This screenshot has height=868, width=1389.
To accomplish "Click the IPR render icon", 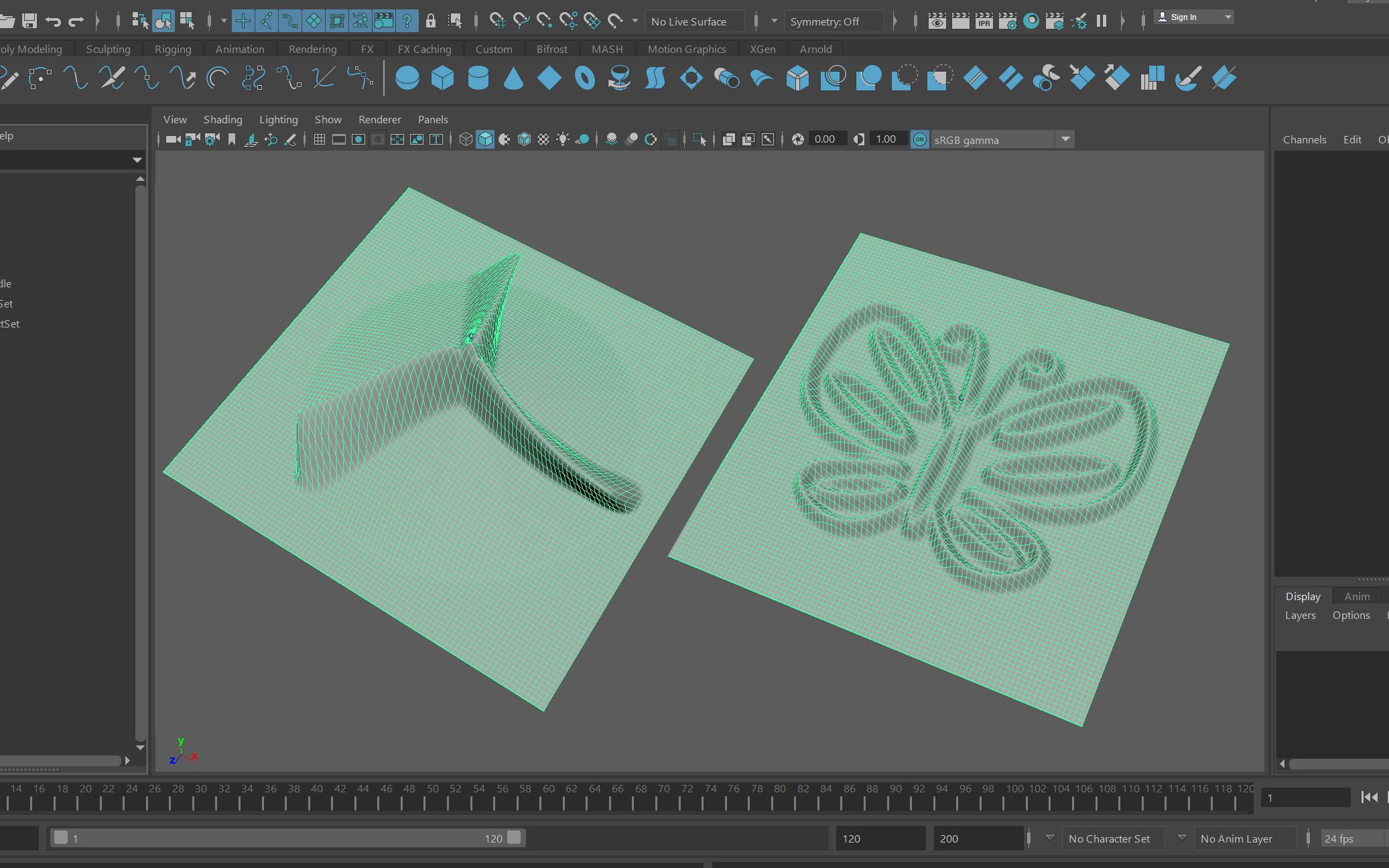I will (x=984, y=21).
